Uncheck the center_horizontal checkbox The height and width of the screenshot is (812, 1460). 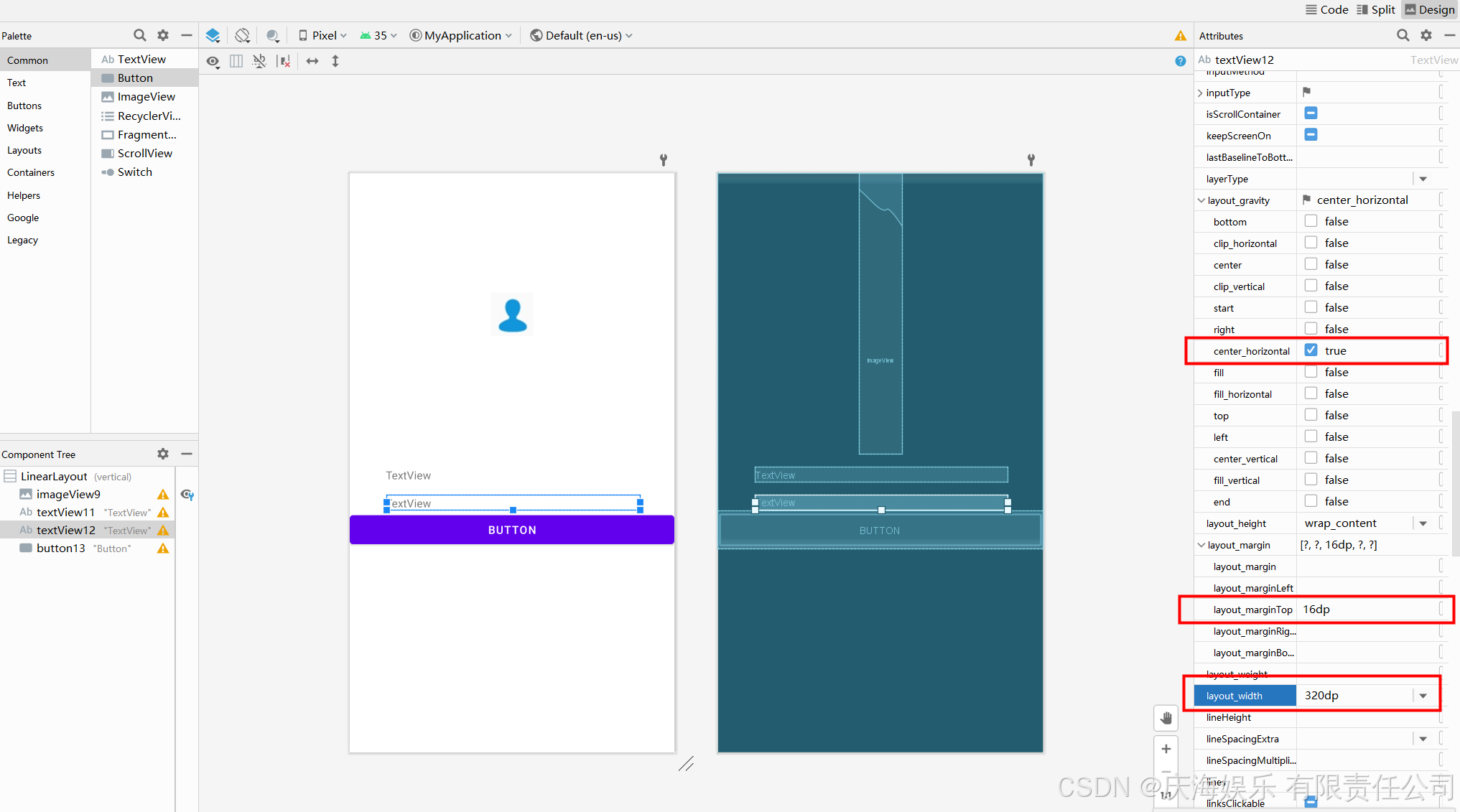click(1311, 350)
